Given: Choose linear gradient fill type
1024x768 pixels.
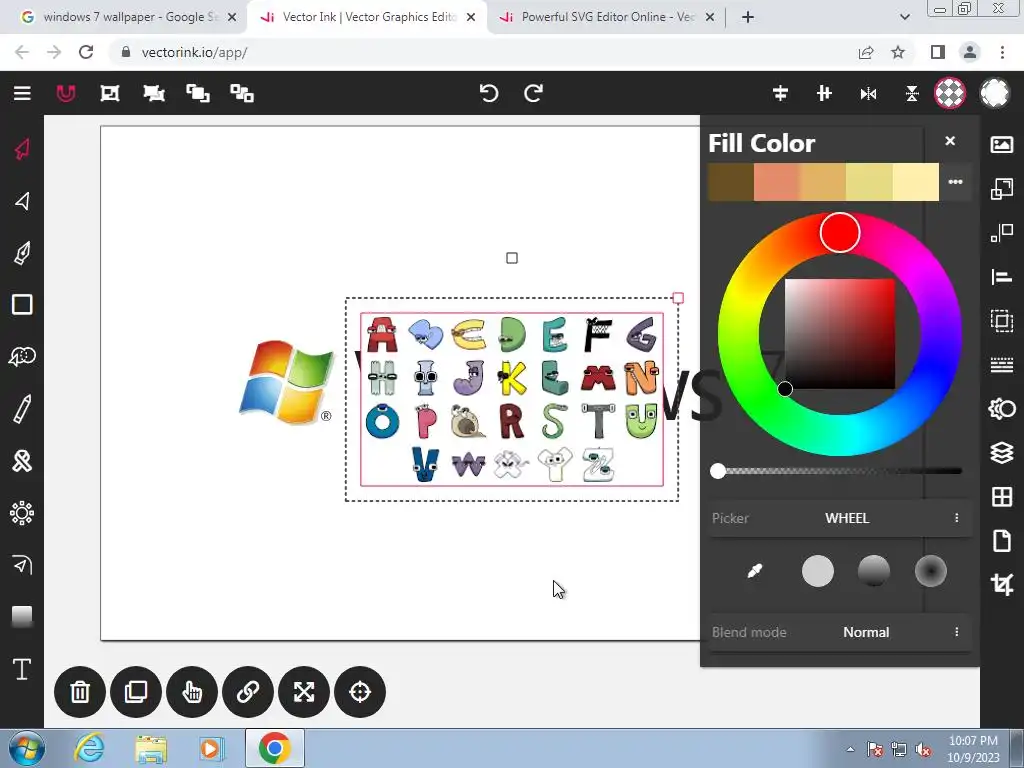Looking at the screenshot, I should pos(874,571).
